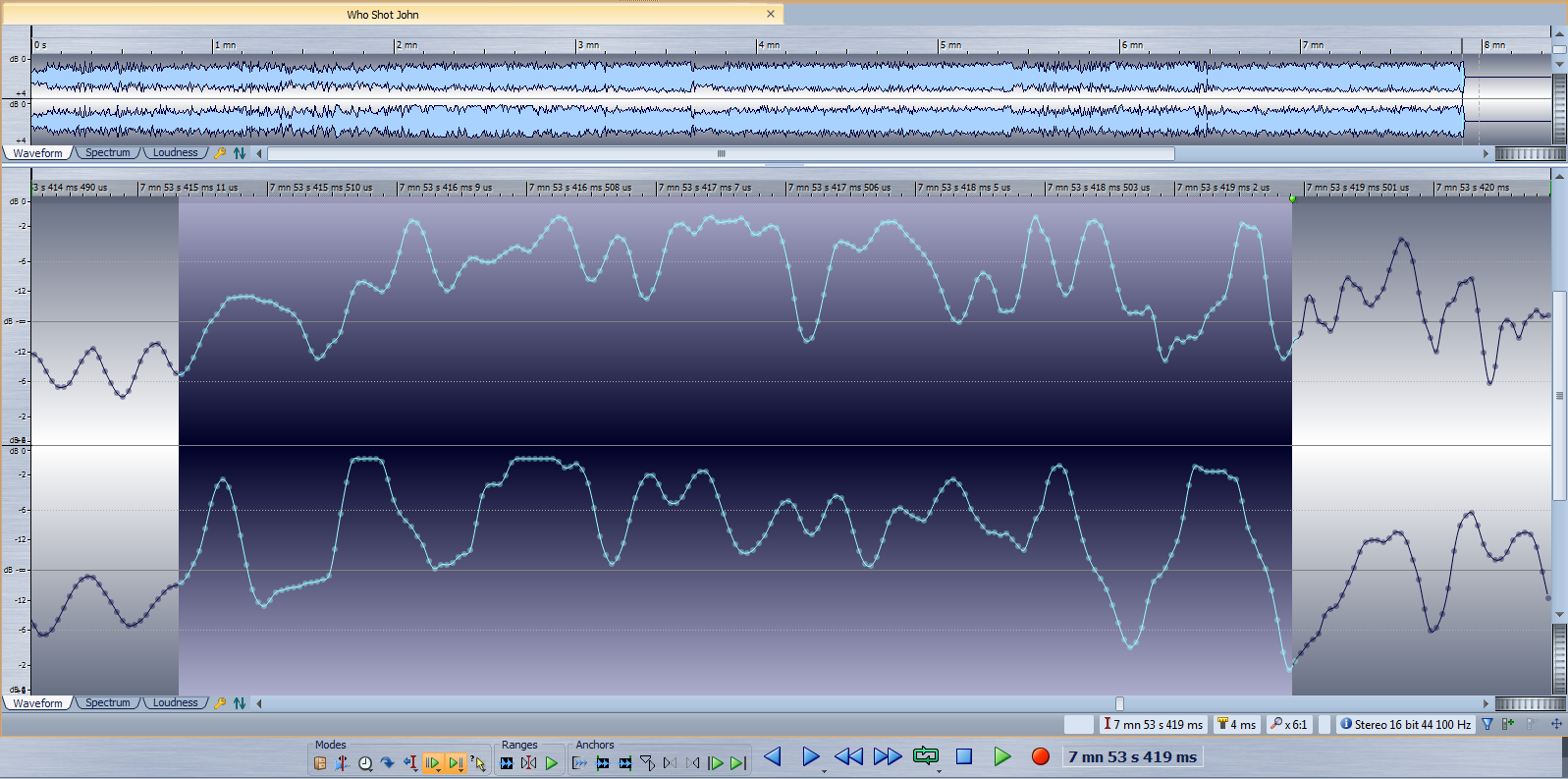The width and height of the screenshot is (1568, 779).
Task: Click the main waveform horizontal scrollbar thumb
Action: (x=1119, y=703)
